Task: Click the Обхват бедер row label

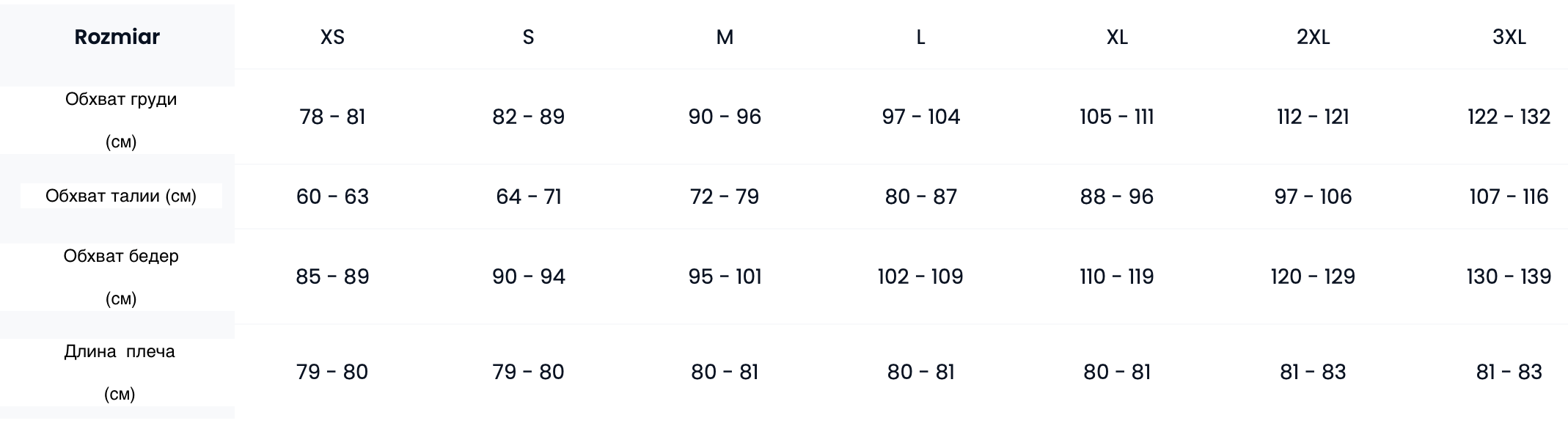Action: (x=121, y=276)
